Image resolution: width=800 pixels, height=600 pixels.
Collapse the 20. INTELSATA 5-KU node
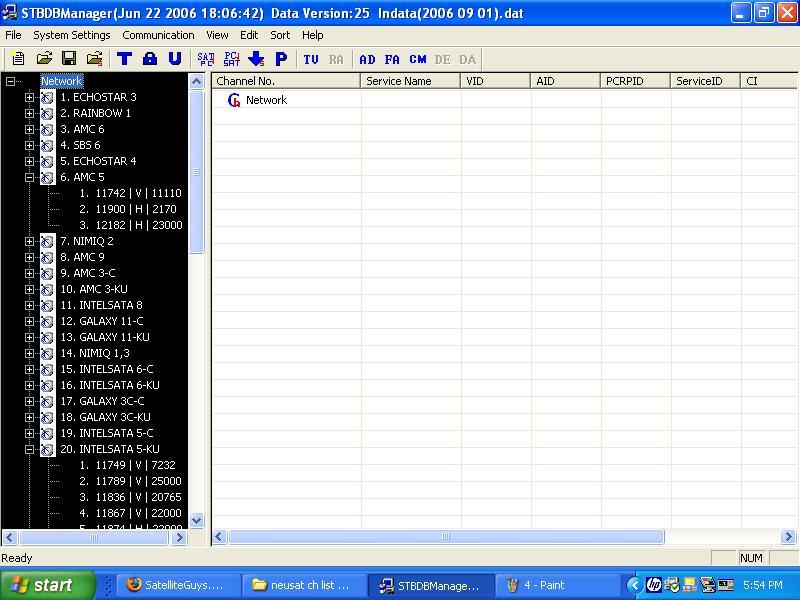coord(30,449)
